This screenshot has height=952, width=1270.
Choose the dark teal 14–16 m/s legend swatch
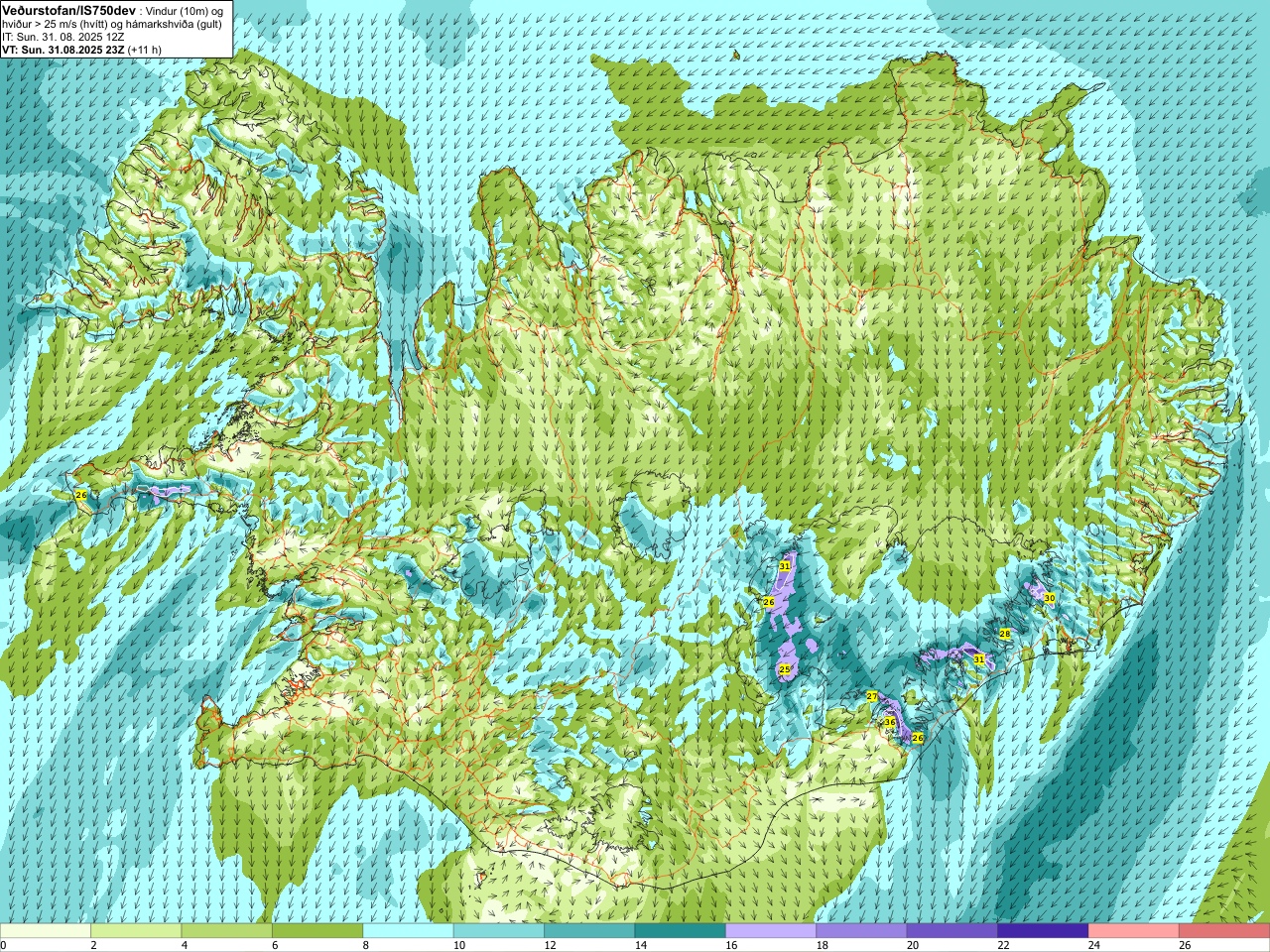[681, 931]
